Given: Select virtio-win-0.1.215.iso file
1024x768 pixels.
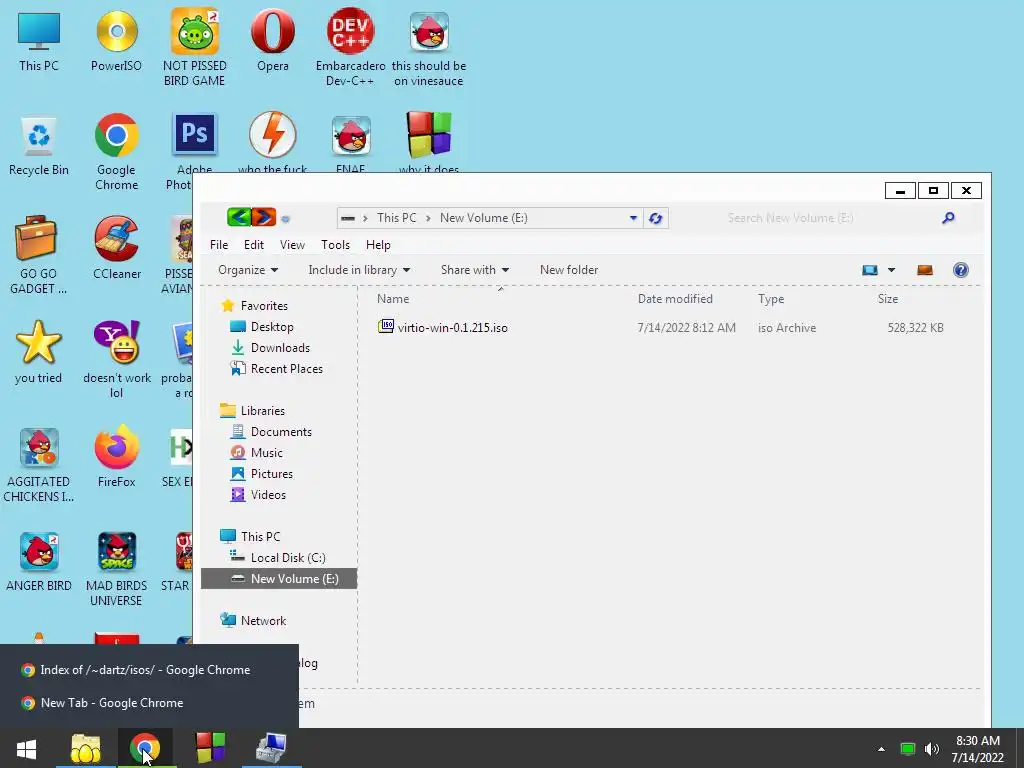Looking at the screenshot, I should (x=443, y=327).
